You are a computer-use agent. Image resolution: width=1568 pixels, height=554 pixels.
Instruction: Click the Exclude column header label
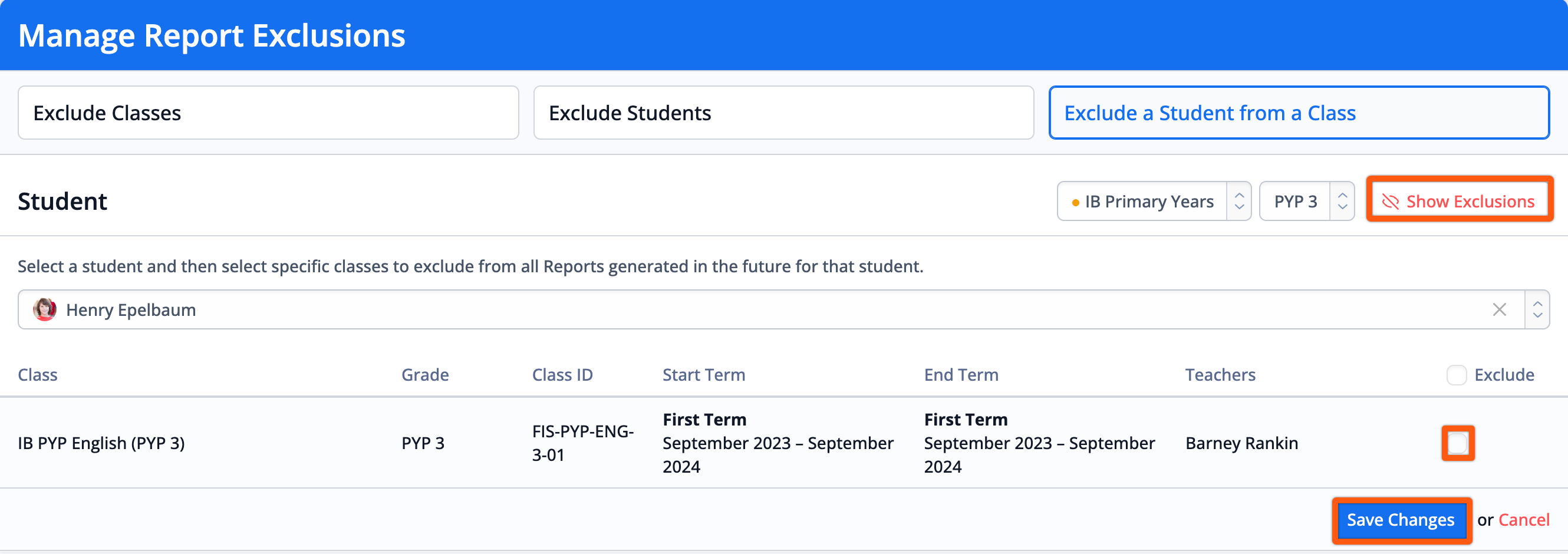pyautogui.click(x=1504, y=375)
